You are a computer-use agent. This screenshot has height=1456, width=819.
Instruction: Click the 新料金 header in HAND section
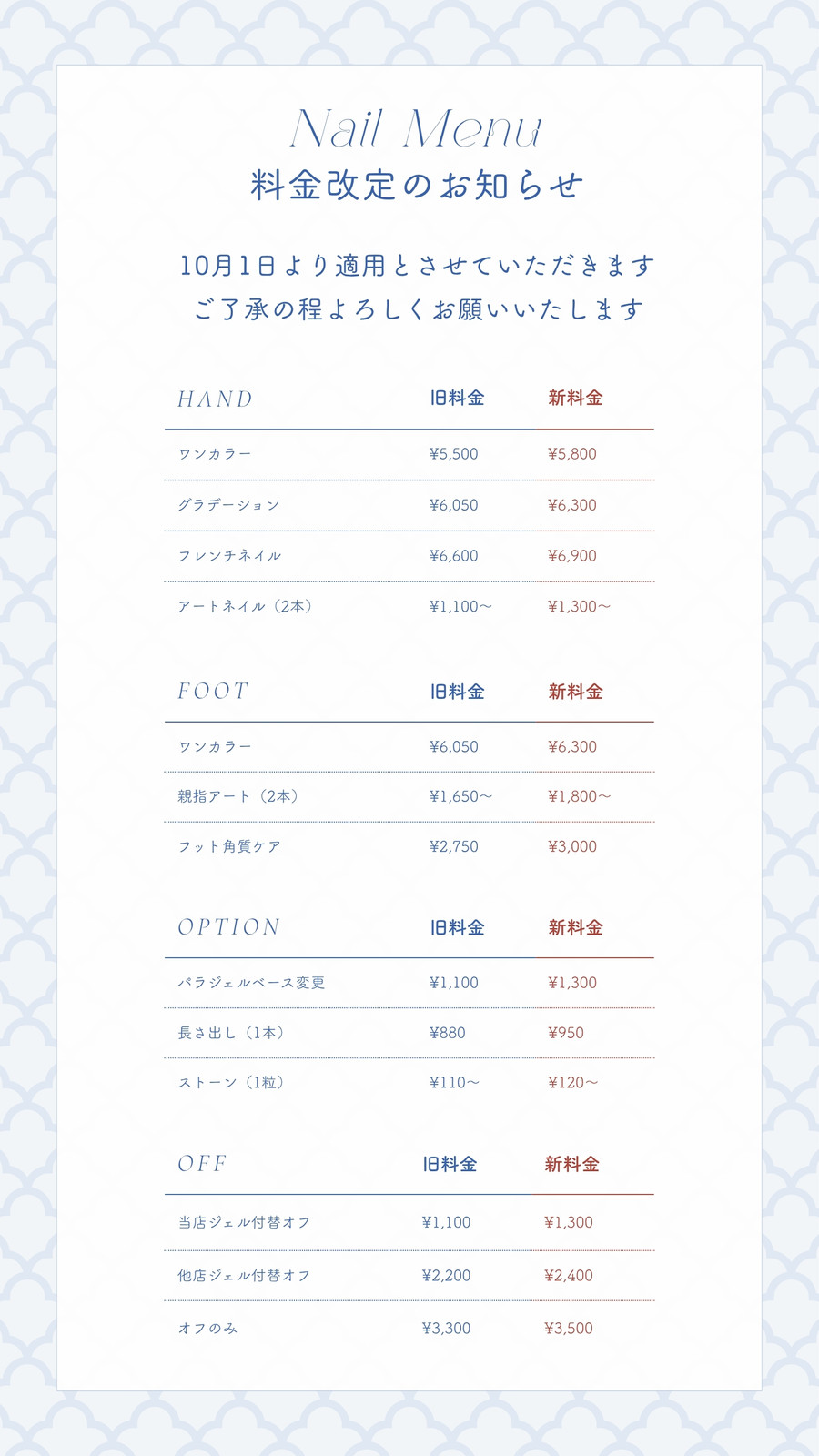tap(575, 398)
